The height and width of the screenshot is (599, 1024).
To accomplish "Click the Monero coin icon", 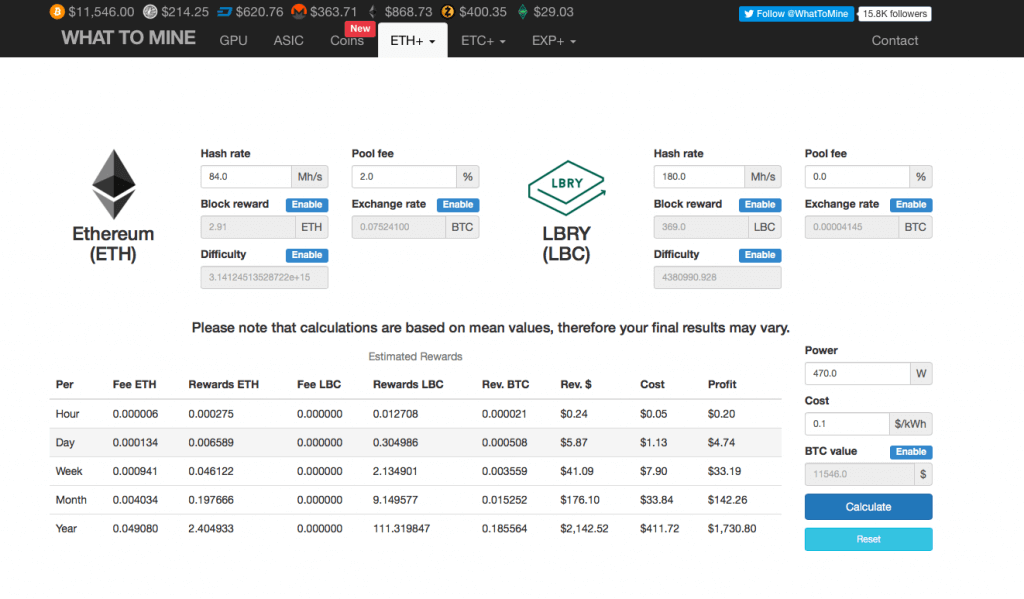I will tap(299, 12).
